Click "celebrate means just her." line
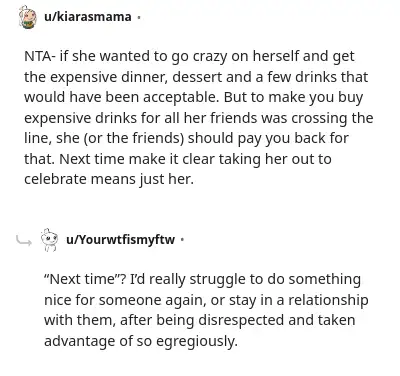The width and height of the screenshot is (400, 376). coord(109,179)
